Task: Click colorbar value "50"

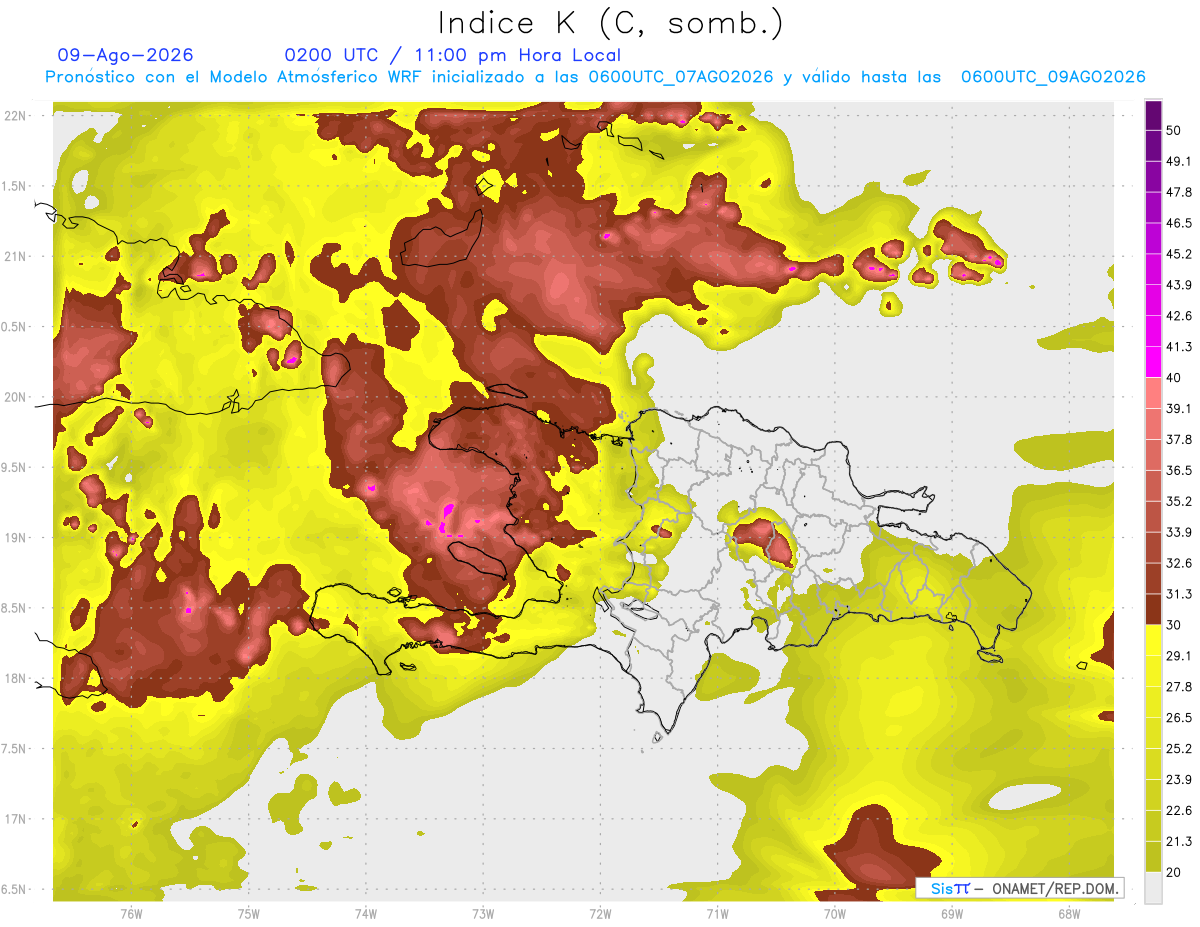Action: (1173, 130)
